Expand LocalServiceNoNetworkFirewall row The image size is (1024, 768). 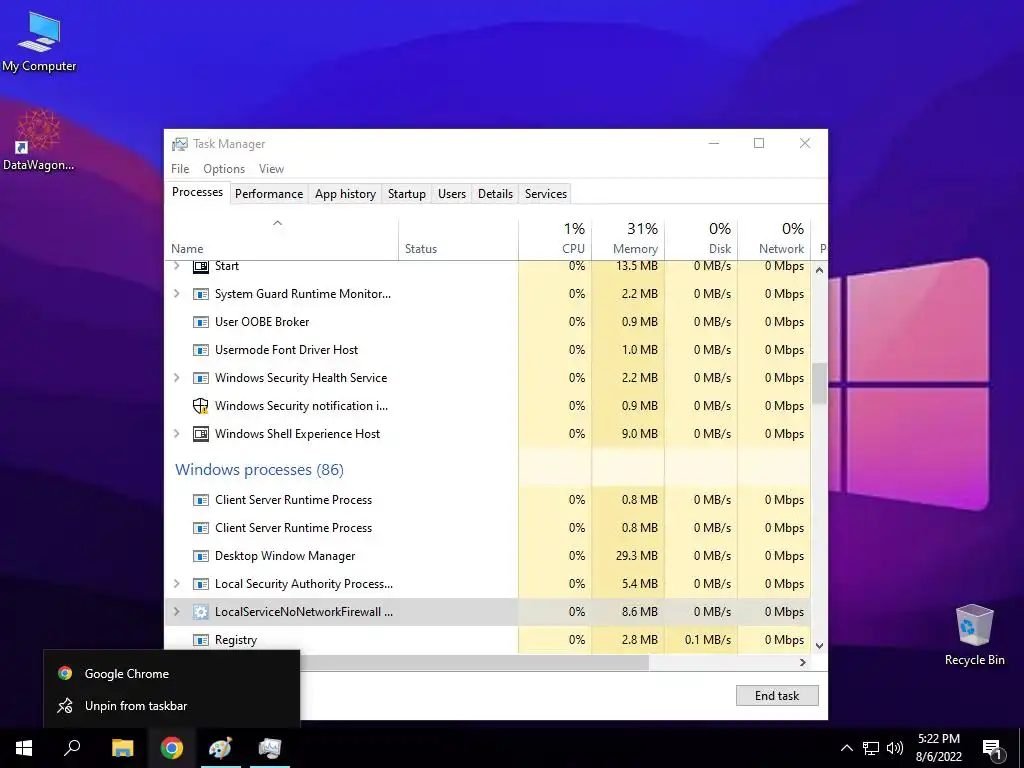click(176, 612)
